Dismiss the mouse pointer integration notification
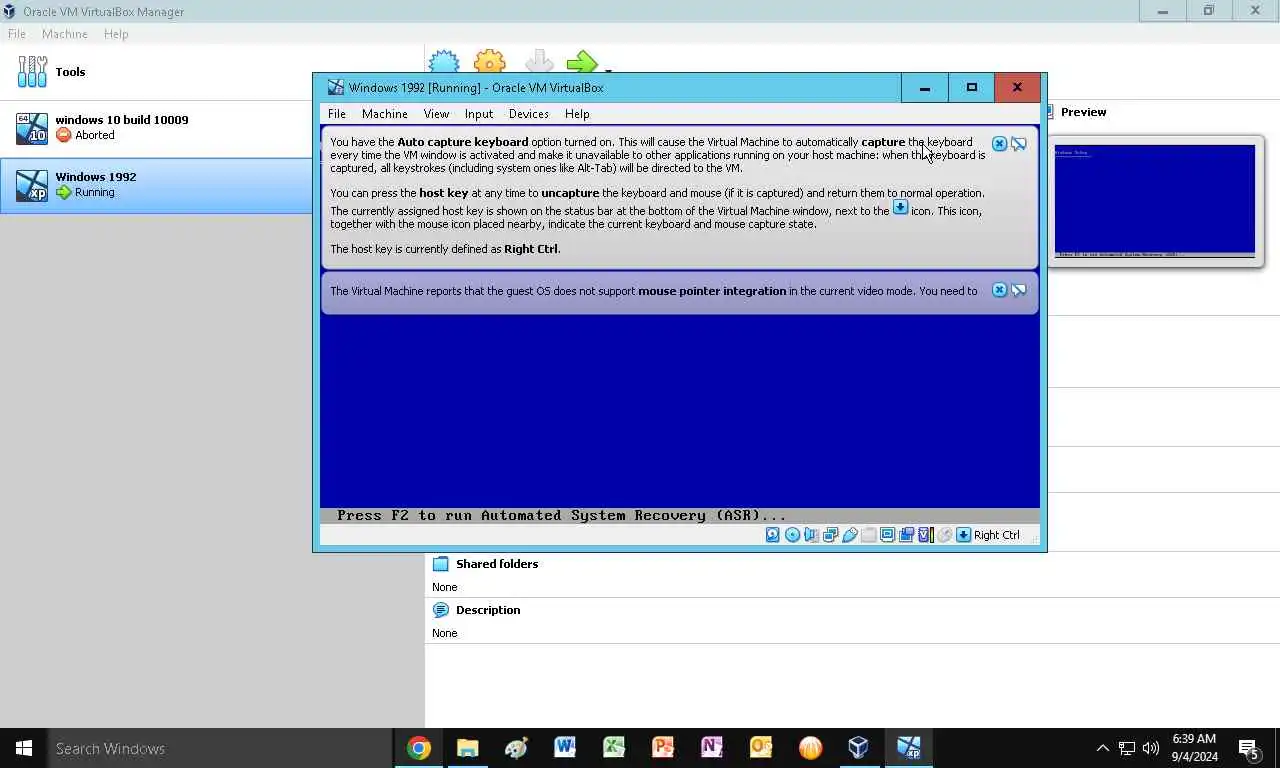This screenshot has height=768, width=1280. click(999, 290)
